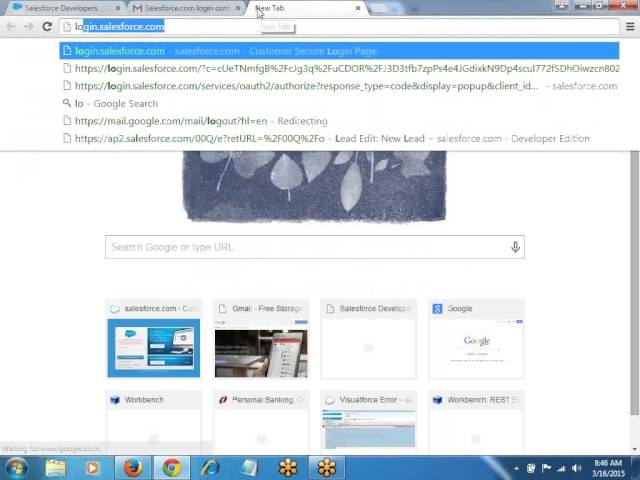640x480 pixels.
Task: Open the Workbench most-visited tile
Action: coord(153,422)
